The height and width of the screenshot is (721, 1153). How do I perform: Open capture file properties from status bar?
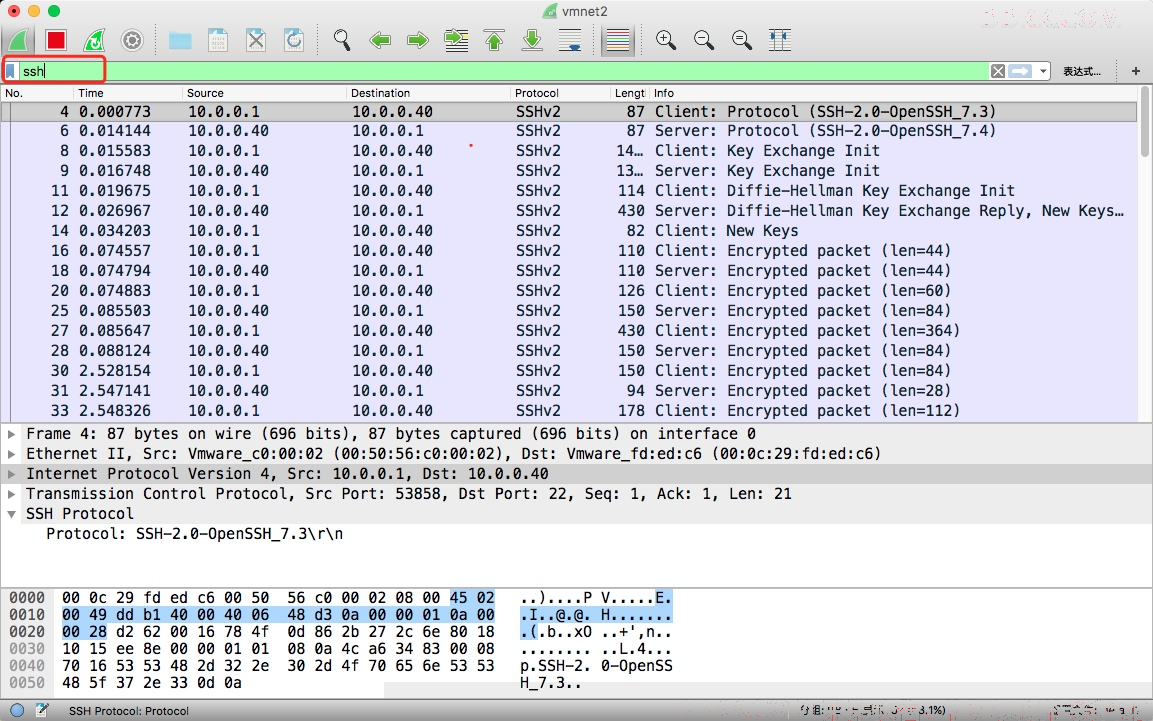pyautogui.click(x=42, y=710)
